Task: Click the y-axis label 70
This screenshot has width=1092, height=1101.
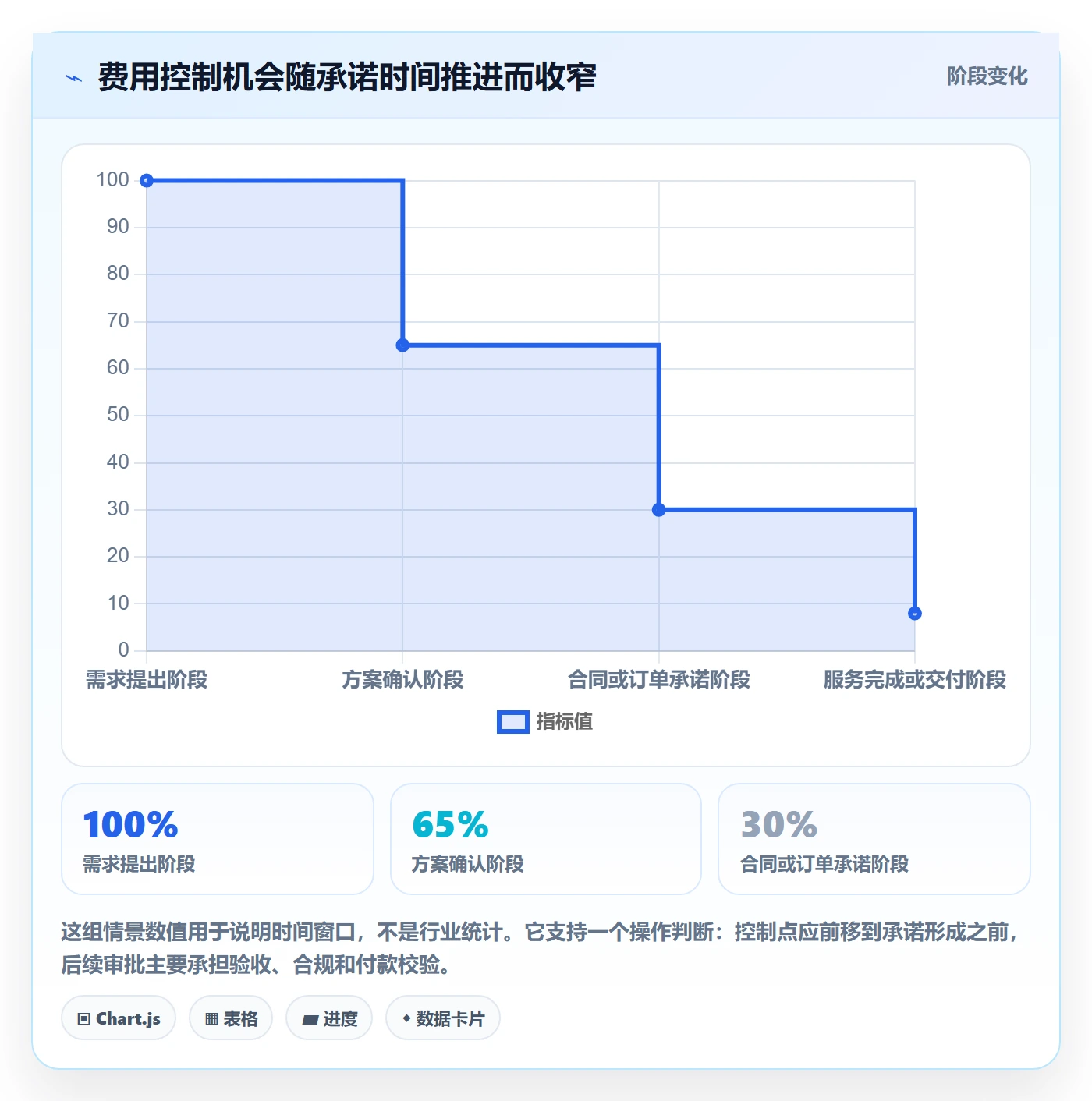Action: point(118,321)
